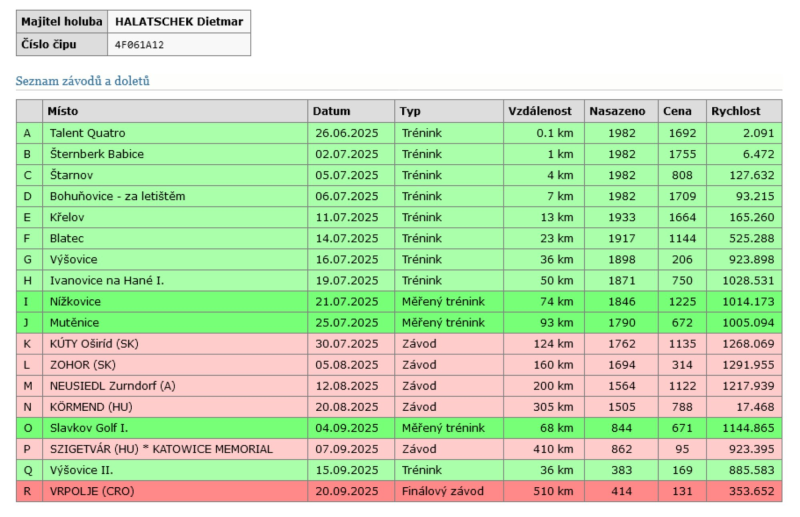Image resolution: width=800 pixels, height=517 pixels.
Task: Click the Slavkov Golf I. training entry
Action: 88,428
